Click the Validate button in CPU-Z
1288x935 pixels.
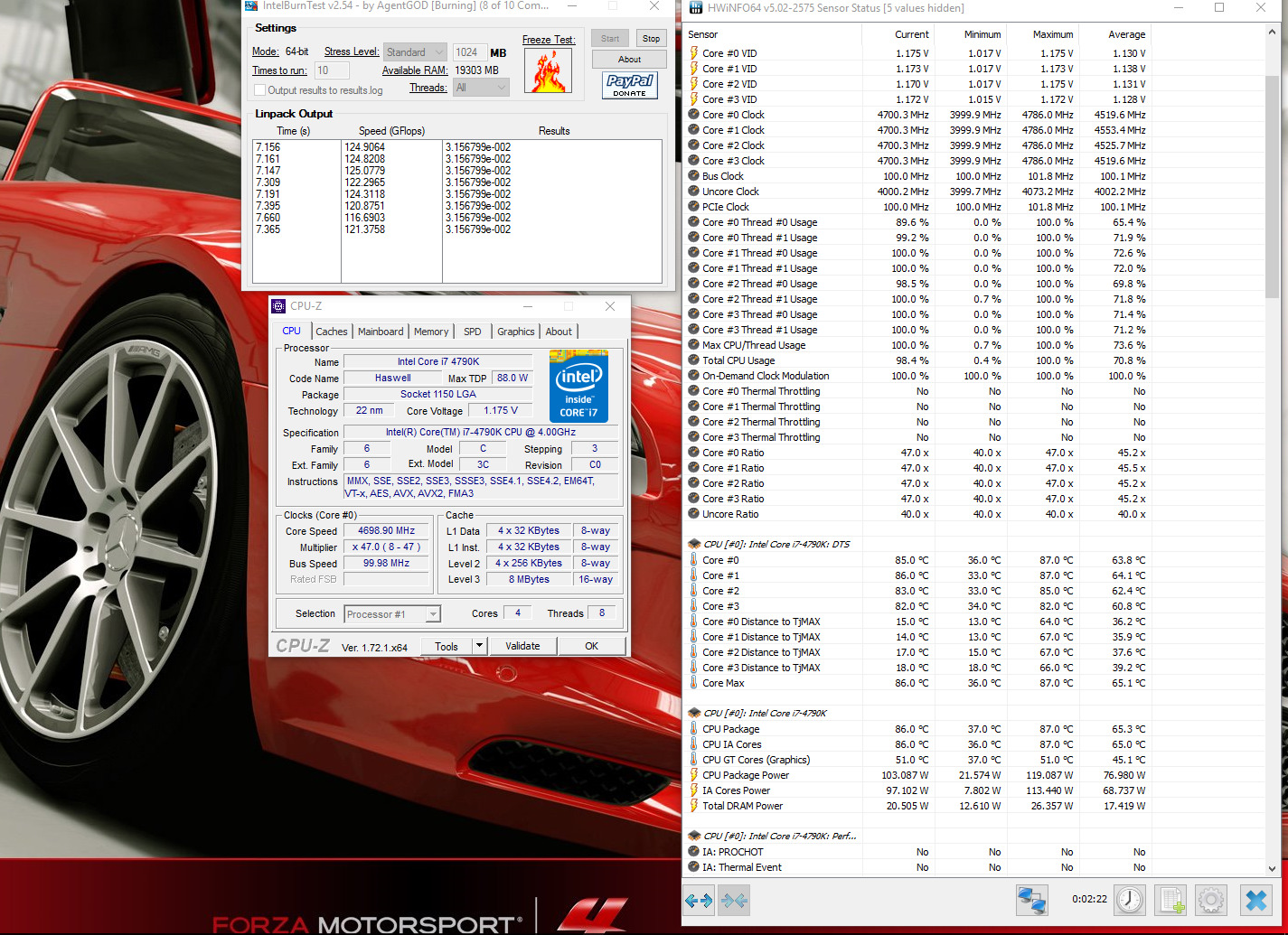522,646
